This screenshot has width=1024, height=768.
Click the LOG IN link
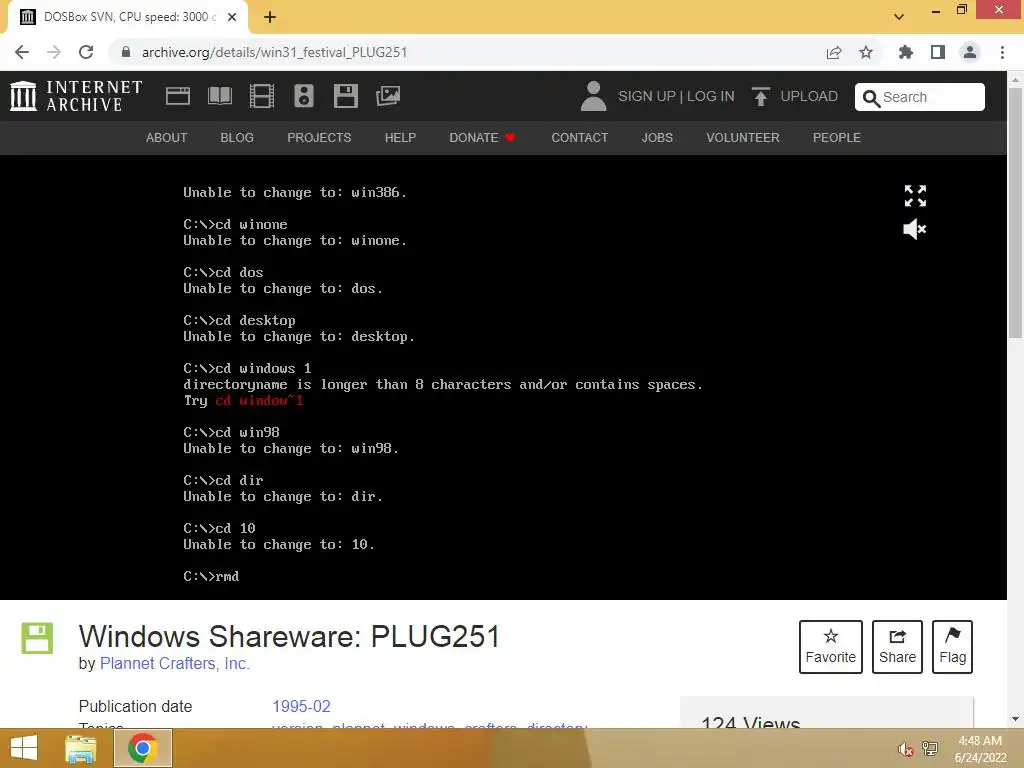click(711, 96)
